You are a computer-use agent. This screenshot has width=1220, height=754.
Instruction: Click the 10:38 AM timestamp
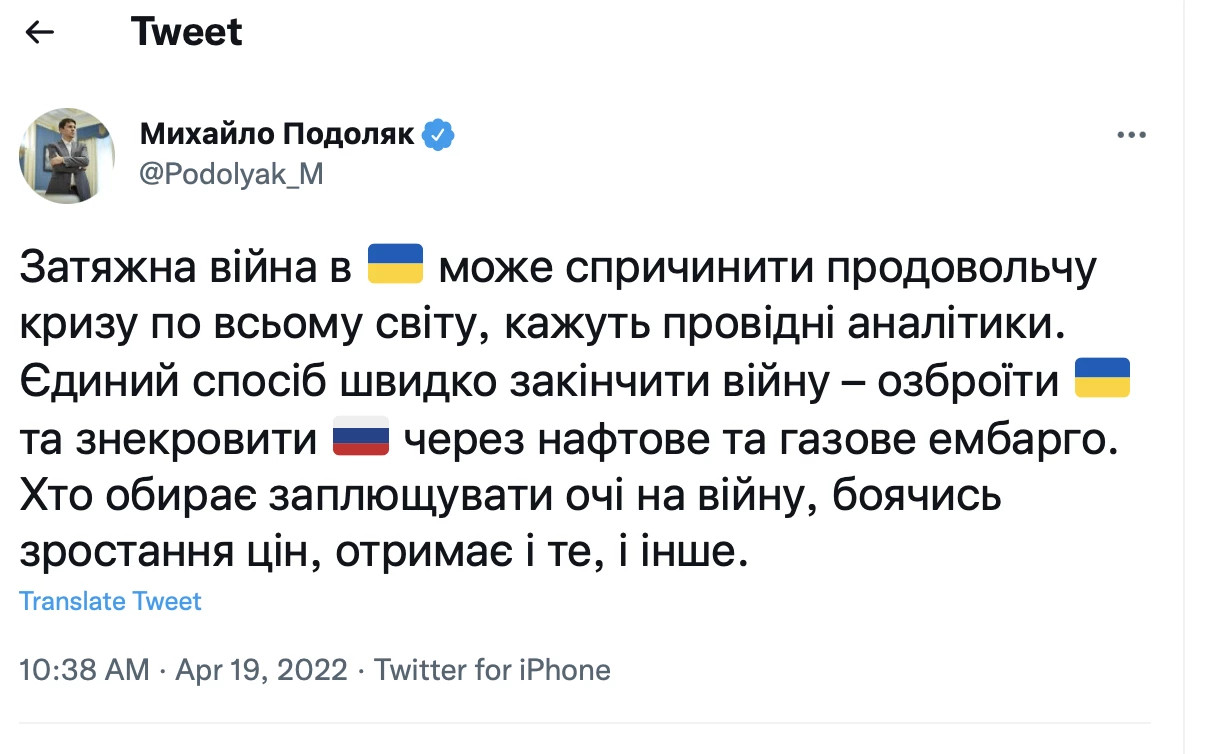[x=84, y=669]
